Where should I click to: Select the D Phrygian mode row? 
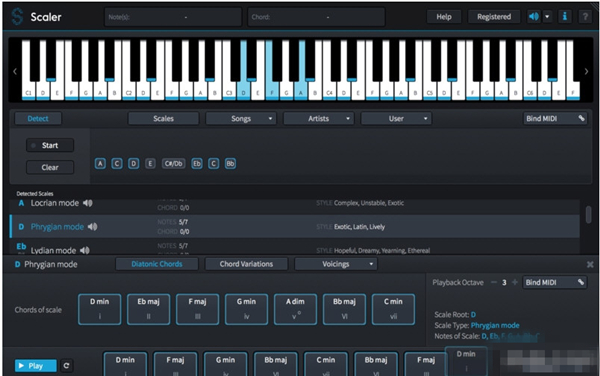pos(294,226)
